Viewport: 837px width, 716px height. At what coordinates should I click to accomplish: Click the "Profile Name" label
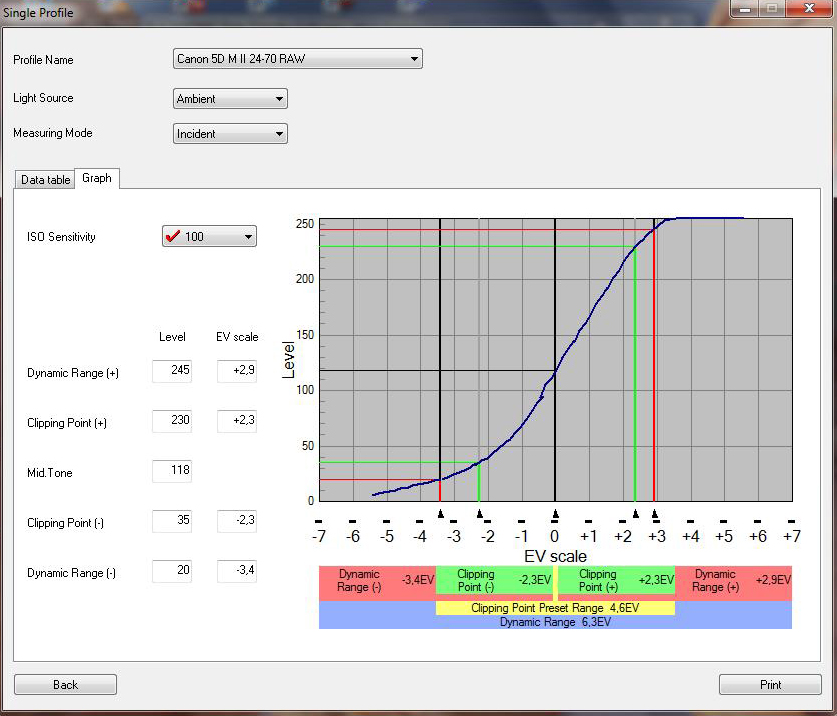pos(43,60)
